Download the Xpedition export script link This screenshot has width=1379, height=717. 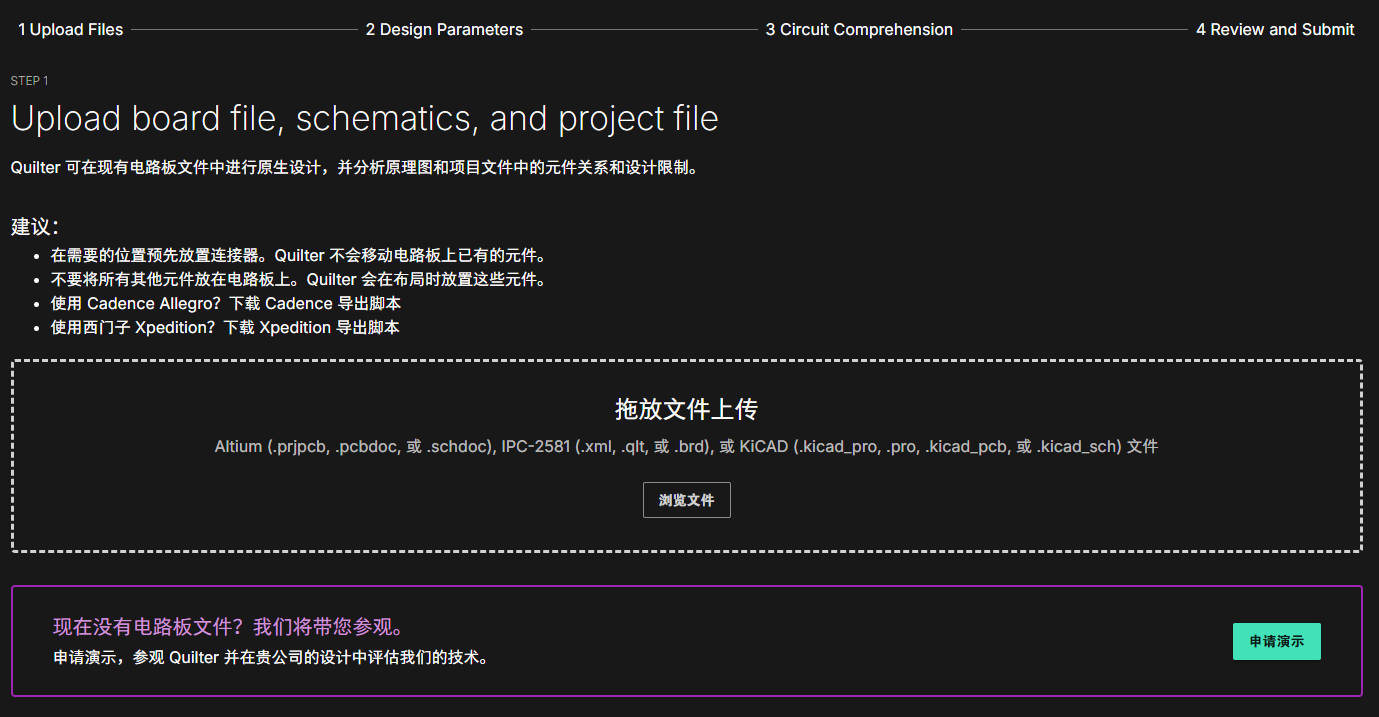(312, 327)
